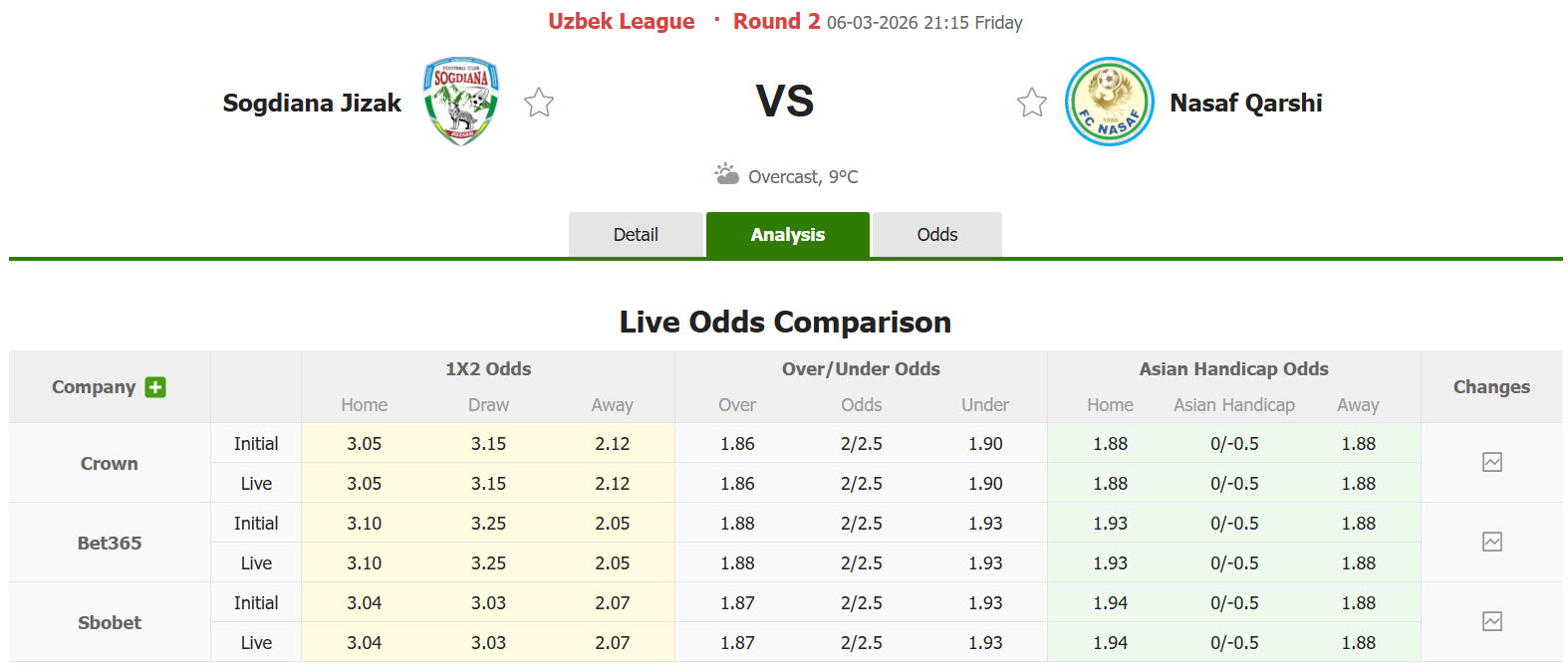Click the Sogdiana Jizak club crest logo
1568x666 pixels.
pos(460,101)
